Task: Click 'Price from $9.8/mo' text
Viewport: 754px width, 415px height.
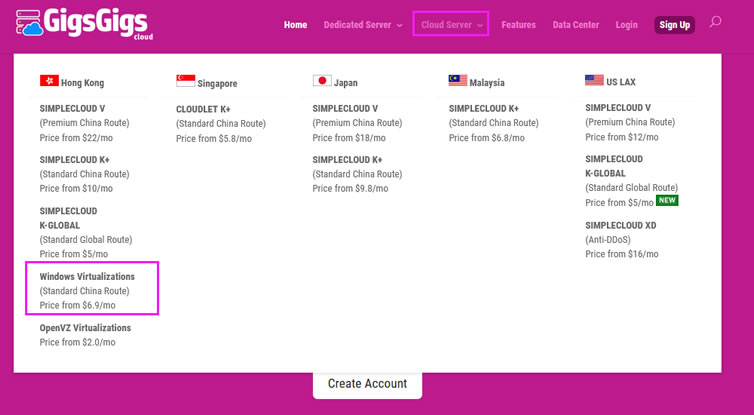Action: point(350,189)
